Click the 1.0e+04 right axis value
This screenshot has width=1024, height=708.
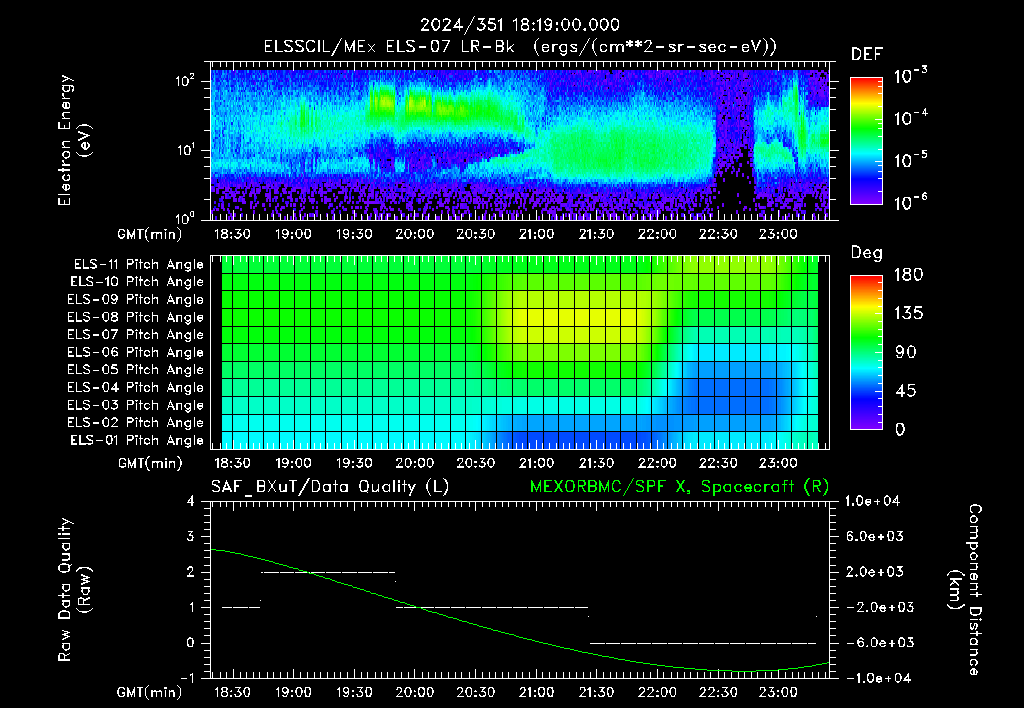[872, 501]
